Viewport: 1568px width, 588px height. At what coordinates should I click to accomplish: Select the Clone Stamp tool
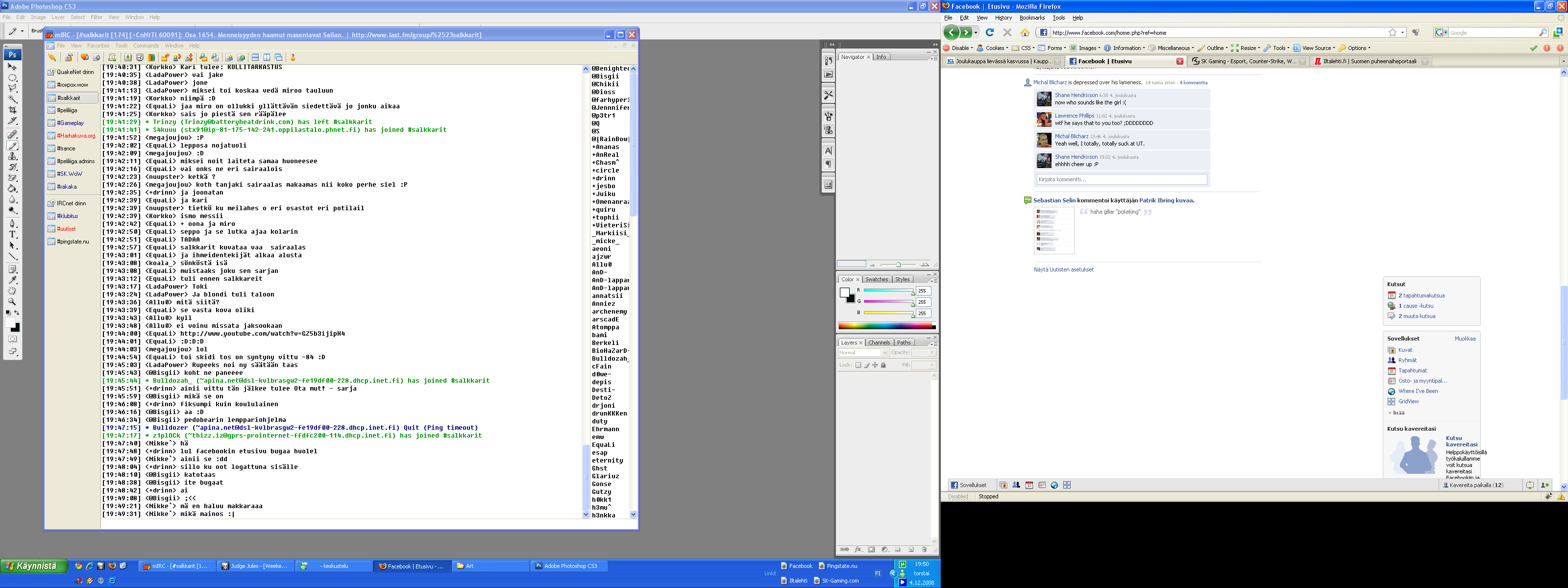click(12, 156)
